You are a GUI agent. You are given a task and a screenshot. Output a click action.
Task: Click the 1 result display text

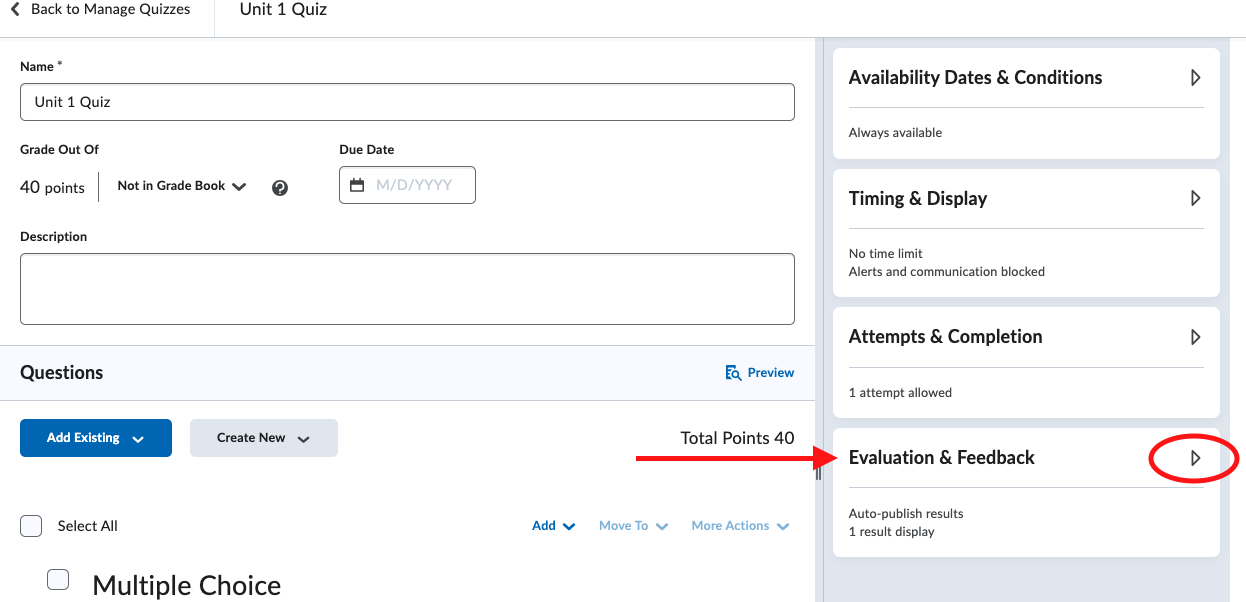(x=891, y=532)
